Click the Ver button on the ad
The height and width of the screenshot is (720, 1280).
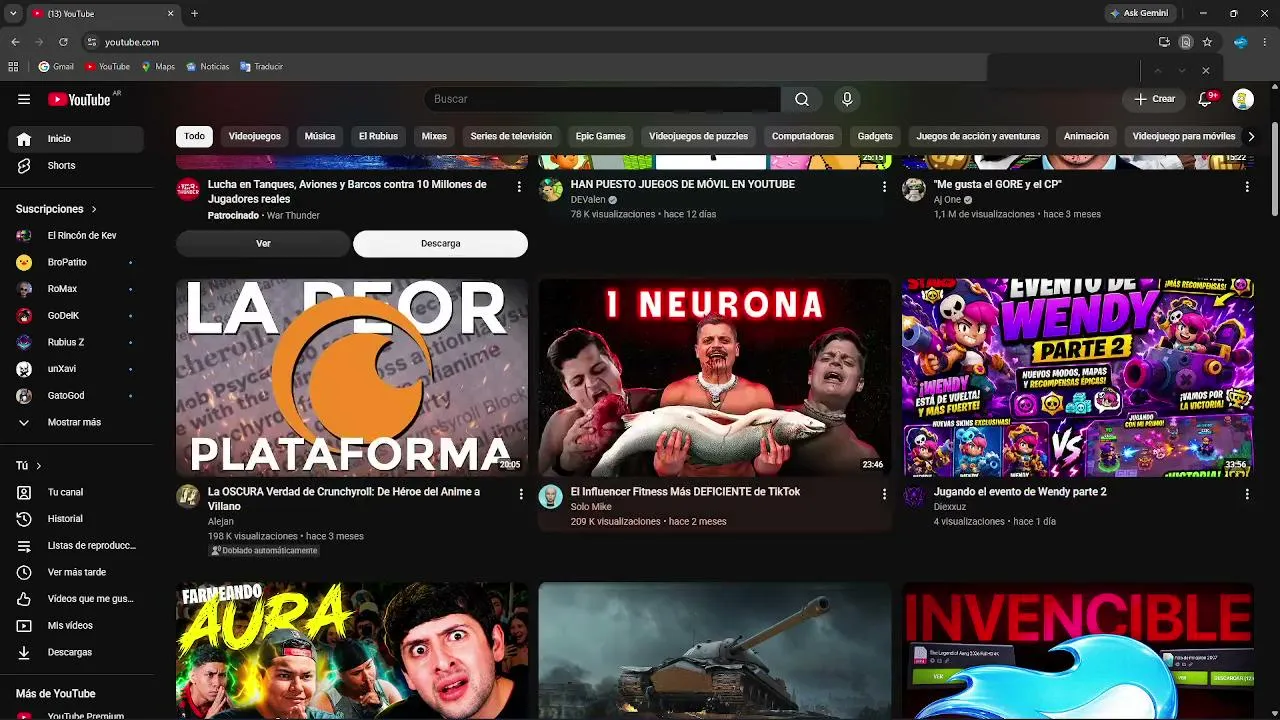(x=263, y=243)
